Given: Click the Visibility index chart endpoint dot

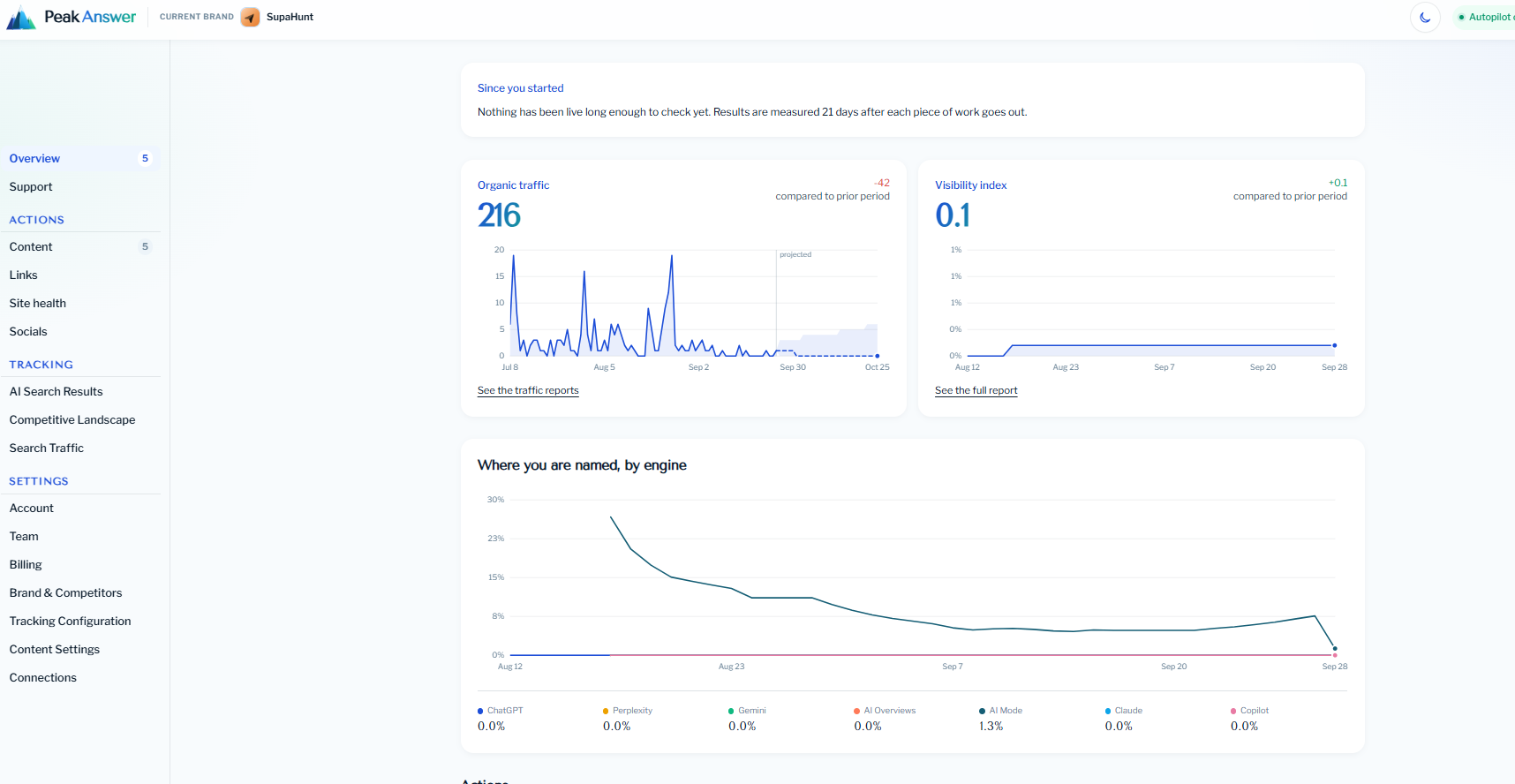Looking at the screenshot, I should tap(1334, 345).
